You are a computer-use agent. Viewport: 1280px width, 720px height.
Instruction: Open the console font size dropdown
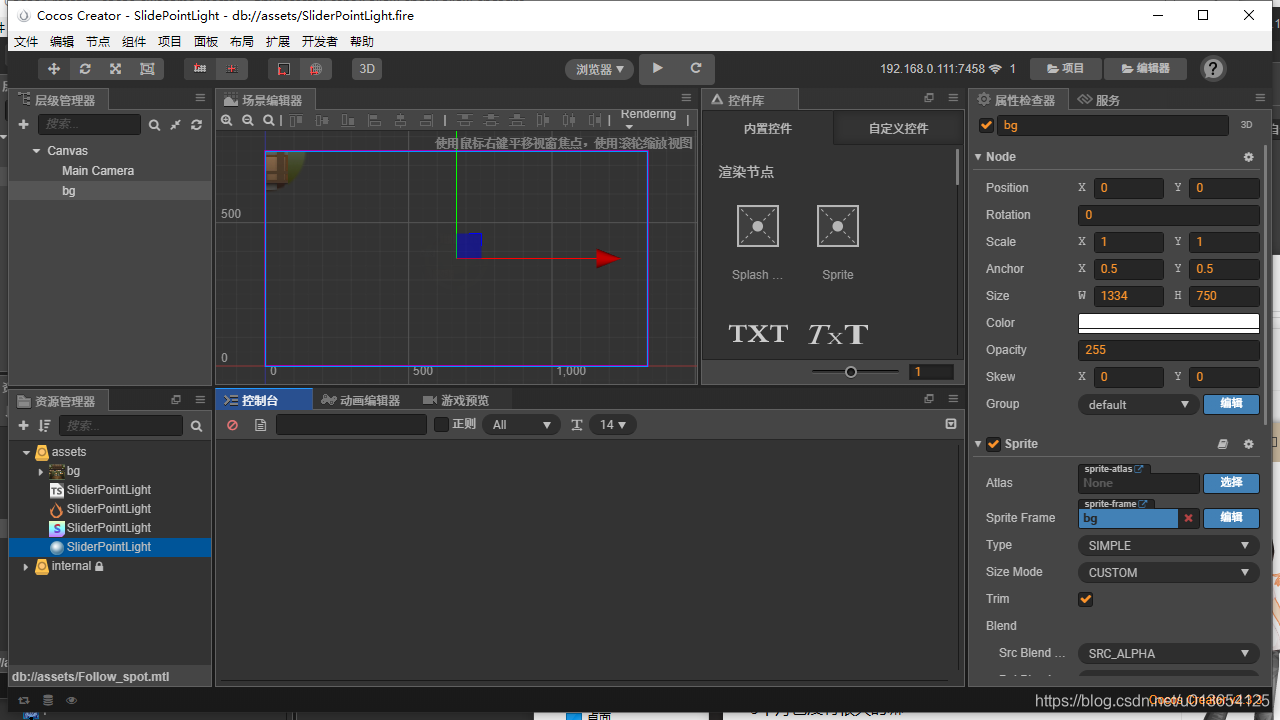tap(613, 425)
